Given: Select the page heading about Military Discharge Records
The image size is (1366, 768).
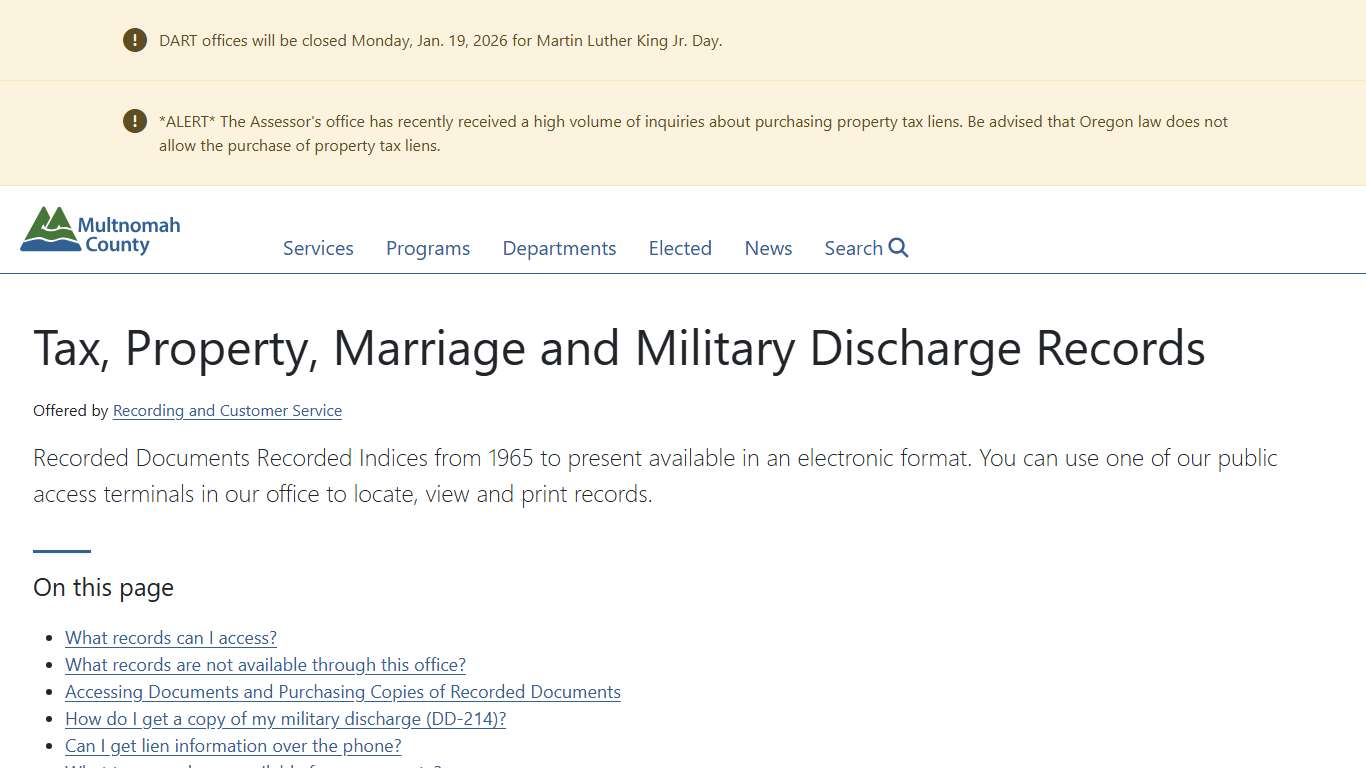Looking at the screenshot, I should [x=619, y=348].
